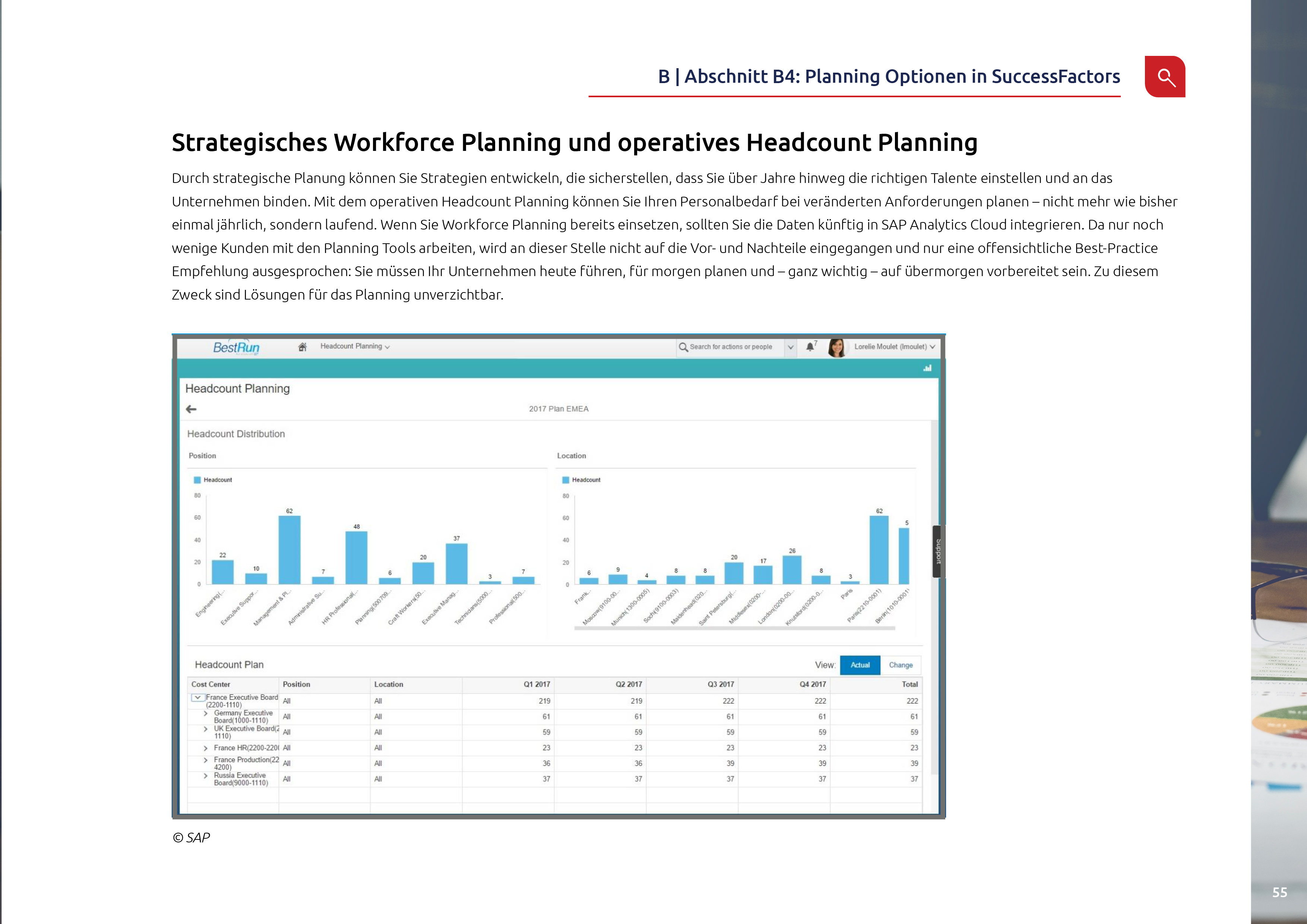Image resolution: width=1307 pixels, height=924 pixels.
Task: Expand the Russia Executive Board row
Action: 206,775
